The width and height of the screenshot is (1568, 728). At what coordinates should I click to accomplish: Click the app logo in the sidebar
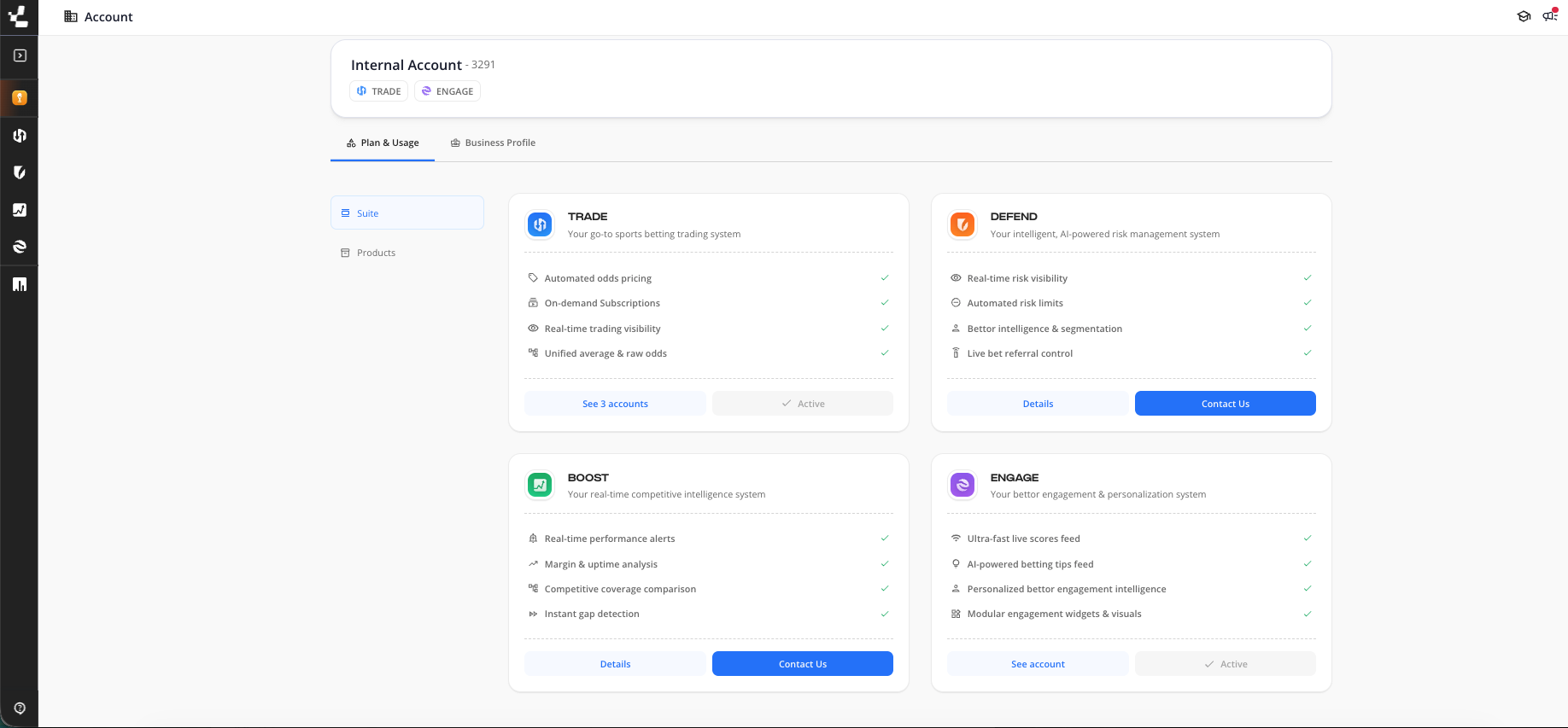[19, 16]
